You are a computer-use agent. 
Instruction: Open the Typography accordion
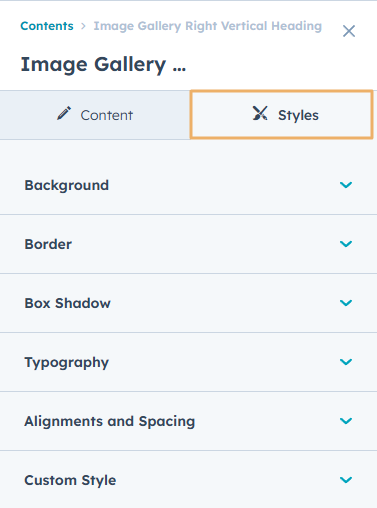tap(188, 362)
